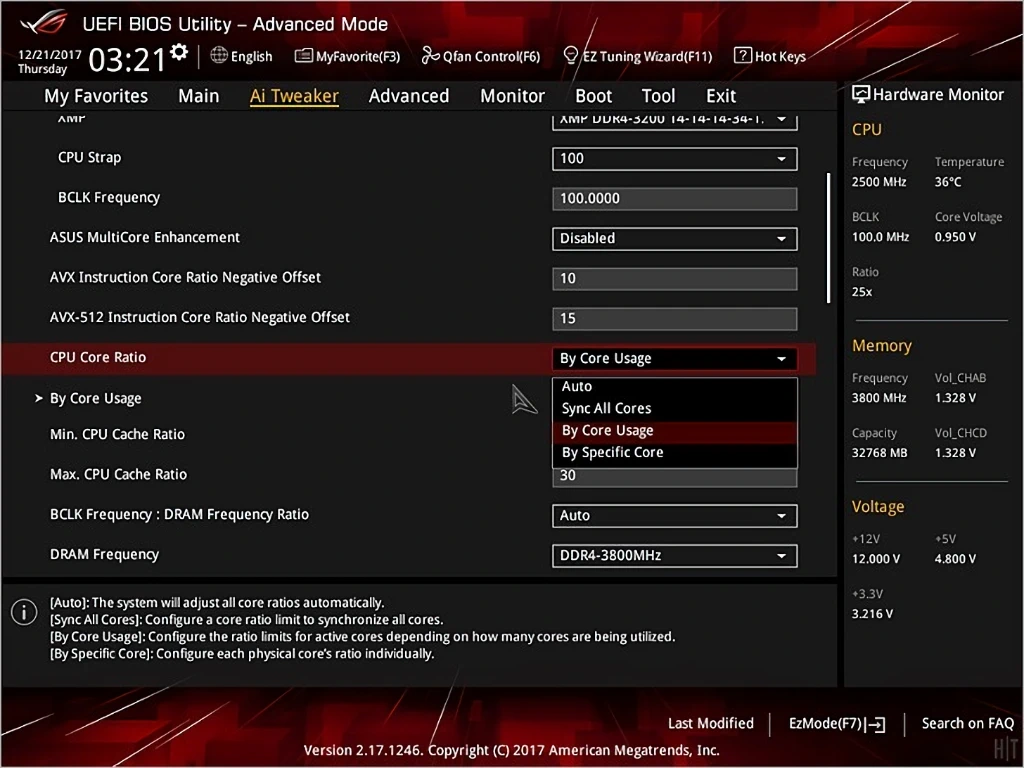Screen dimensions: 1024x768
Task: Select the CPU Core Ratio row label
Action: [x=98, y=358]
